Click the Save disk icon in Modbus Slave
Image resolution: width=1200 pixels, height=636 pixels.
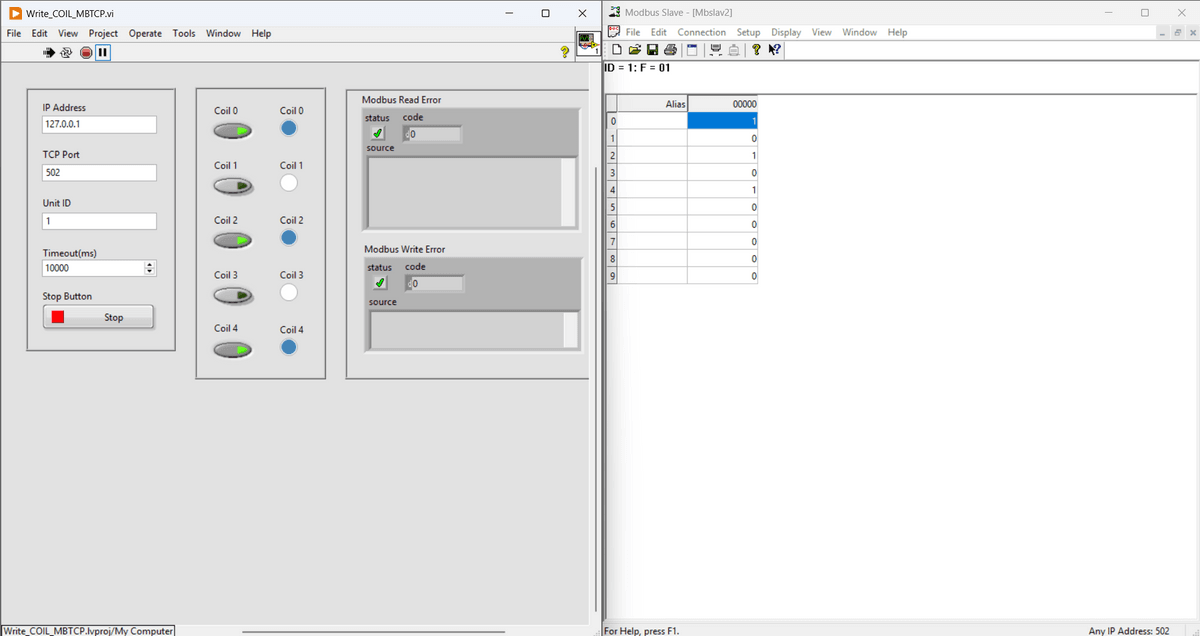tap(652, 50)
